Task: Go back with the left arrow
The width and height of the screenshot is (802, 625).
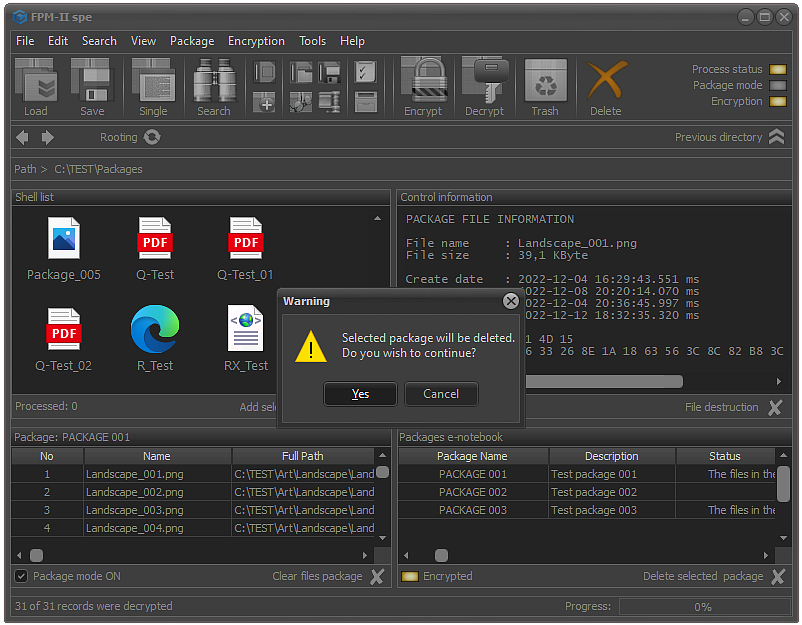Action: (x=23, y=137)
